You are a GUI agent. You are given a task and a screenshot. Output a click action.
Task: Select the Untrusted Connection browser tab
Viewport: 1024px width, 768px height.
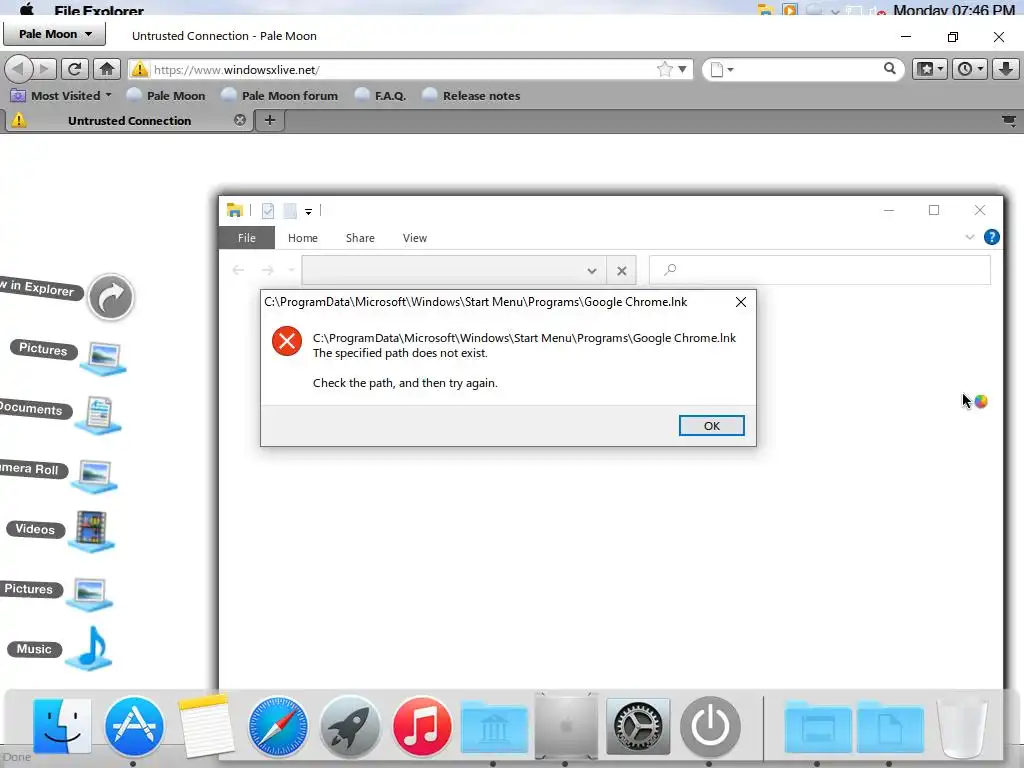click(129, 120)
